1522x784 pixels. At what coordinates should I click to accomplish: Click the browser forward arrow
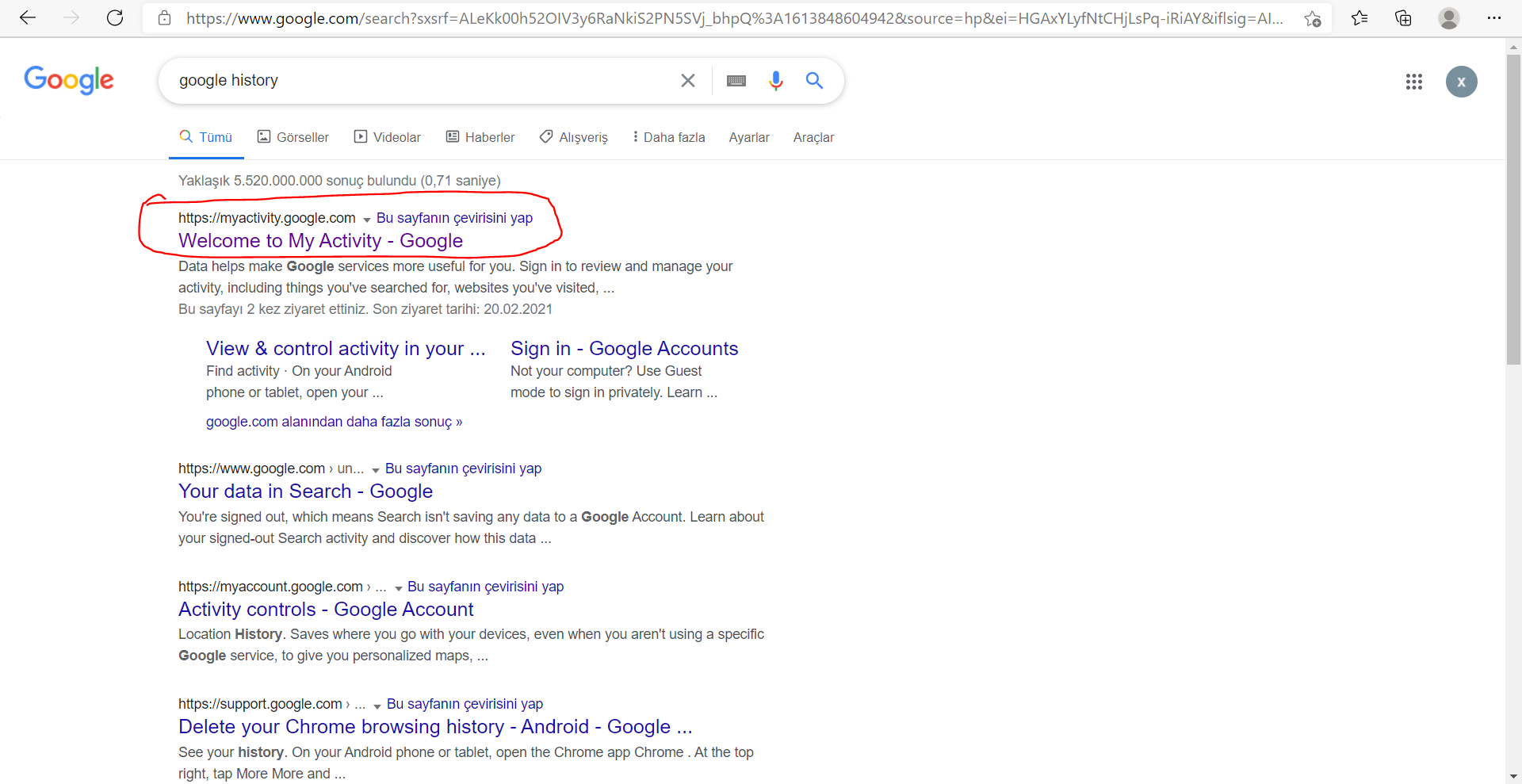(x=71, y=18)
